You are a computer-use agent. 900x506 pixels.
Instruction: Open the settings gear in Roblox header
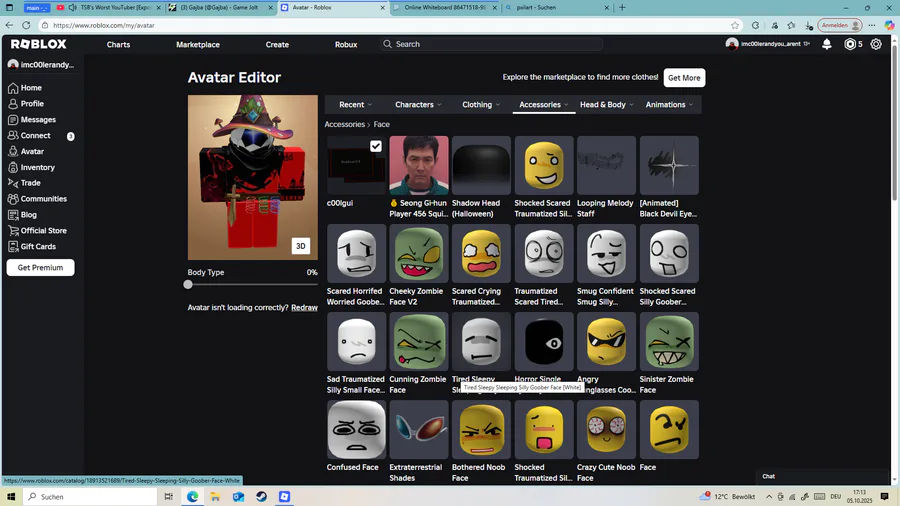[876, 44]
